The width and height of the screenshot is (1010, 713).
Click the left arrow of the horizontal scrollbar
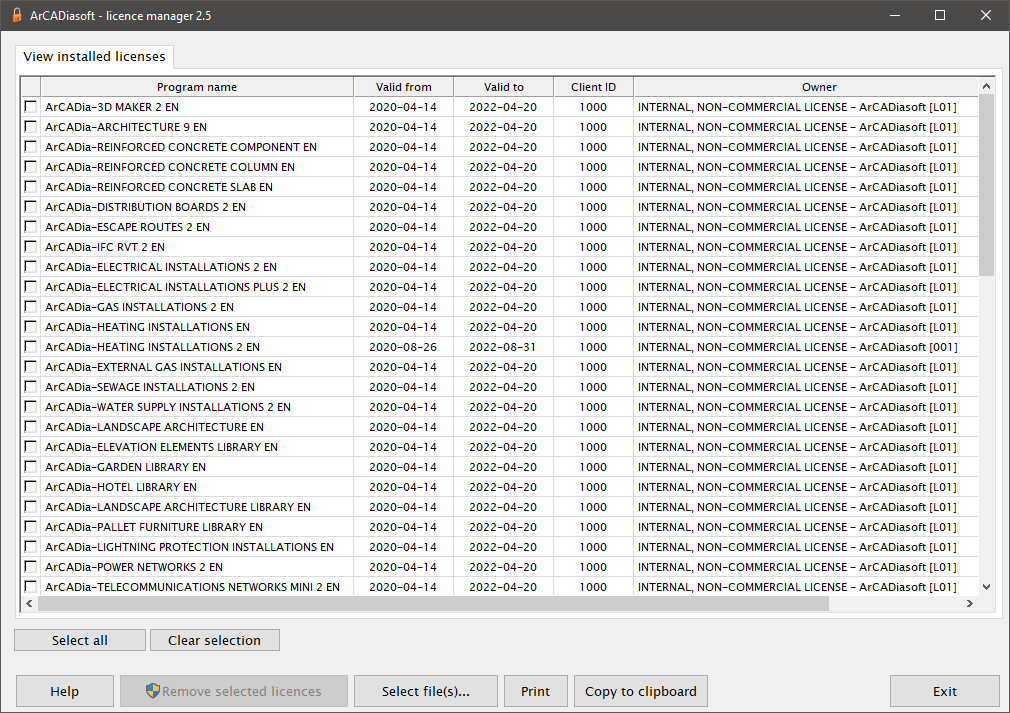click(29, 603)
